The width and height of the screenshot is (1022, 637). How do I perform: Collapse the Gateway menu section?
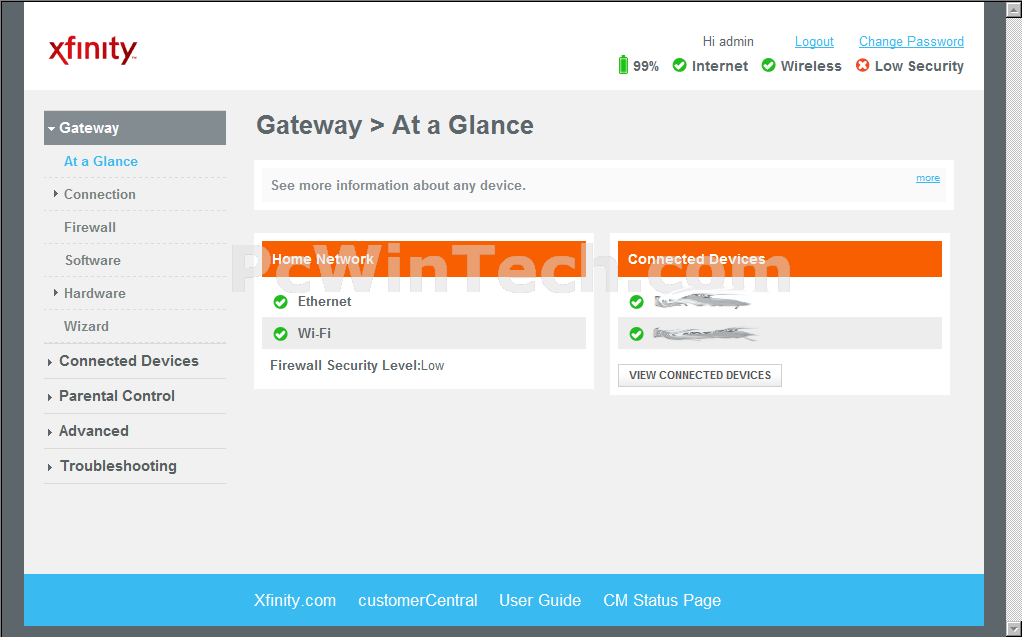(135, 128)
